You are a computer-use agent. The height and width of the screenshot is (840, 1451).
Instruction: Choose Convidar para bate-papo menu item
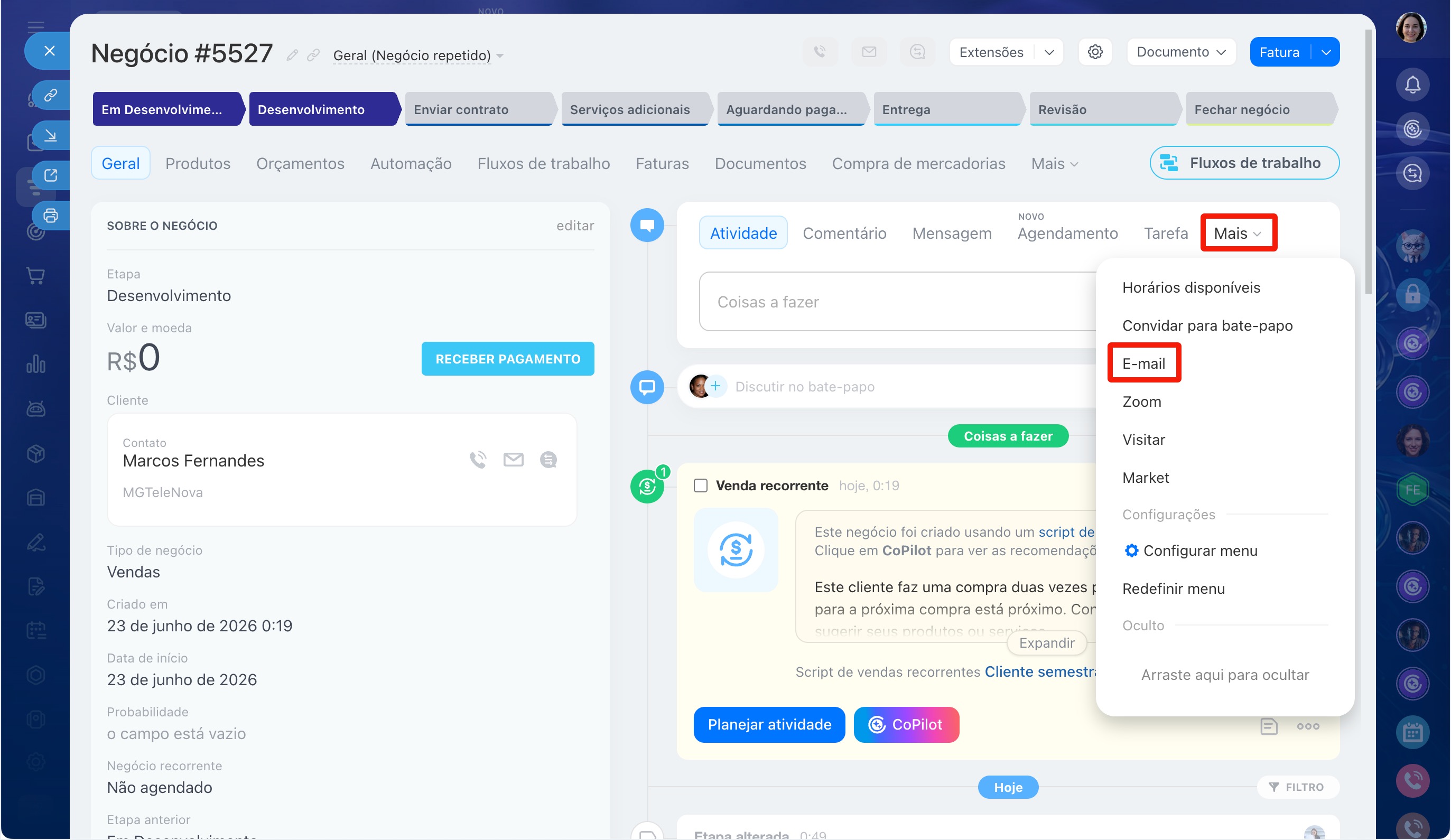pos(1207,325)
